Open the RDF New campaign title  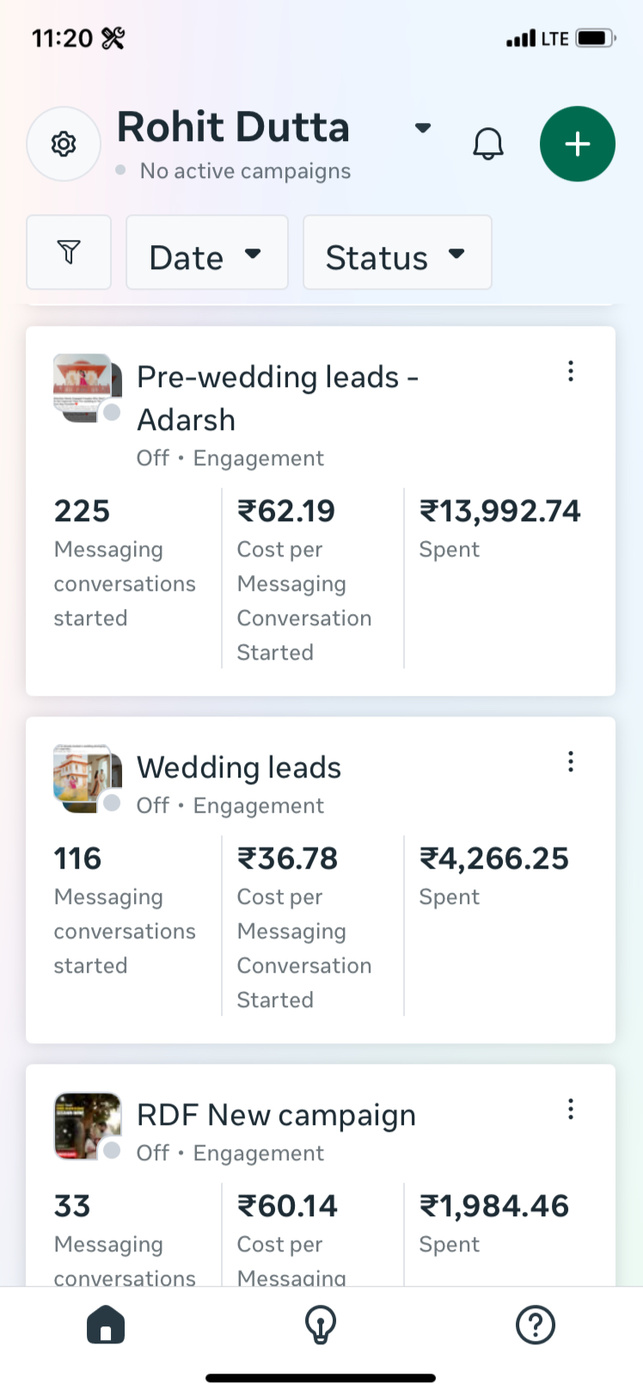(276, 1115)
